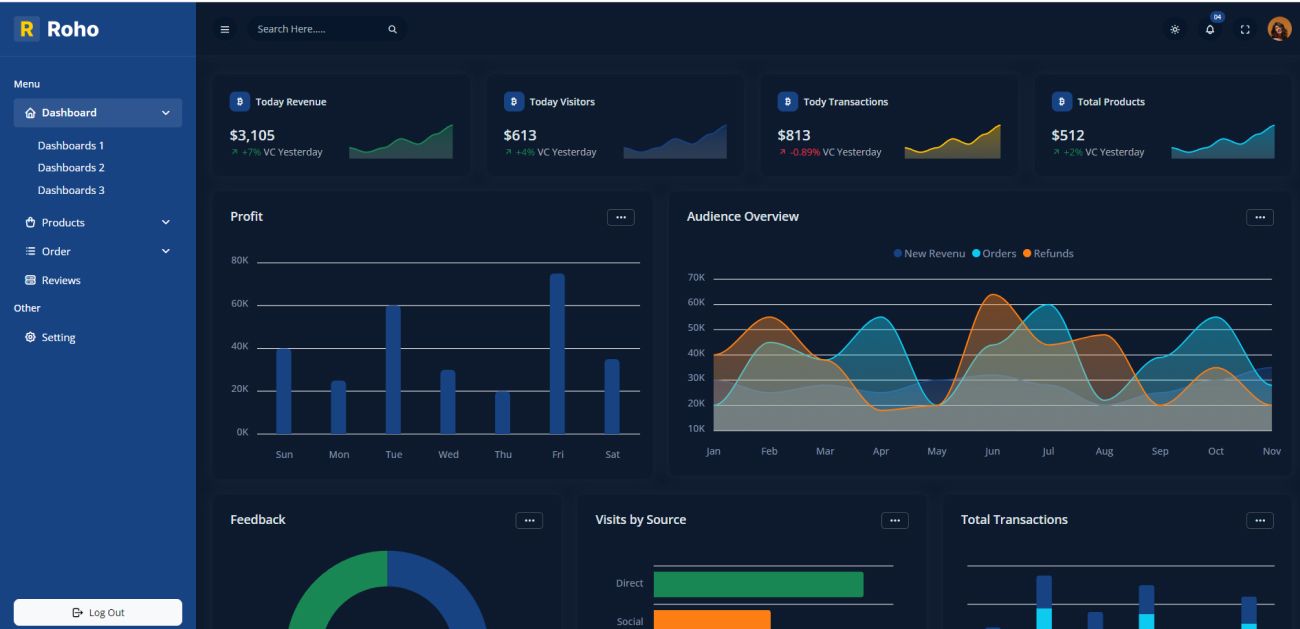1300x629 pixels.
Task: Click the Bitcoin icon on Today Revenue card
Action: pos(240,100)
